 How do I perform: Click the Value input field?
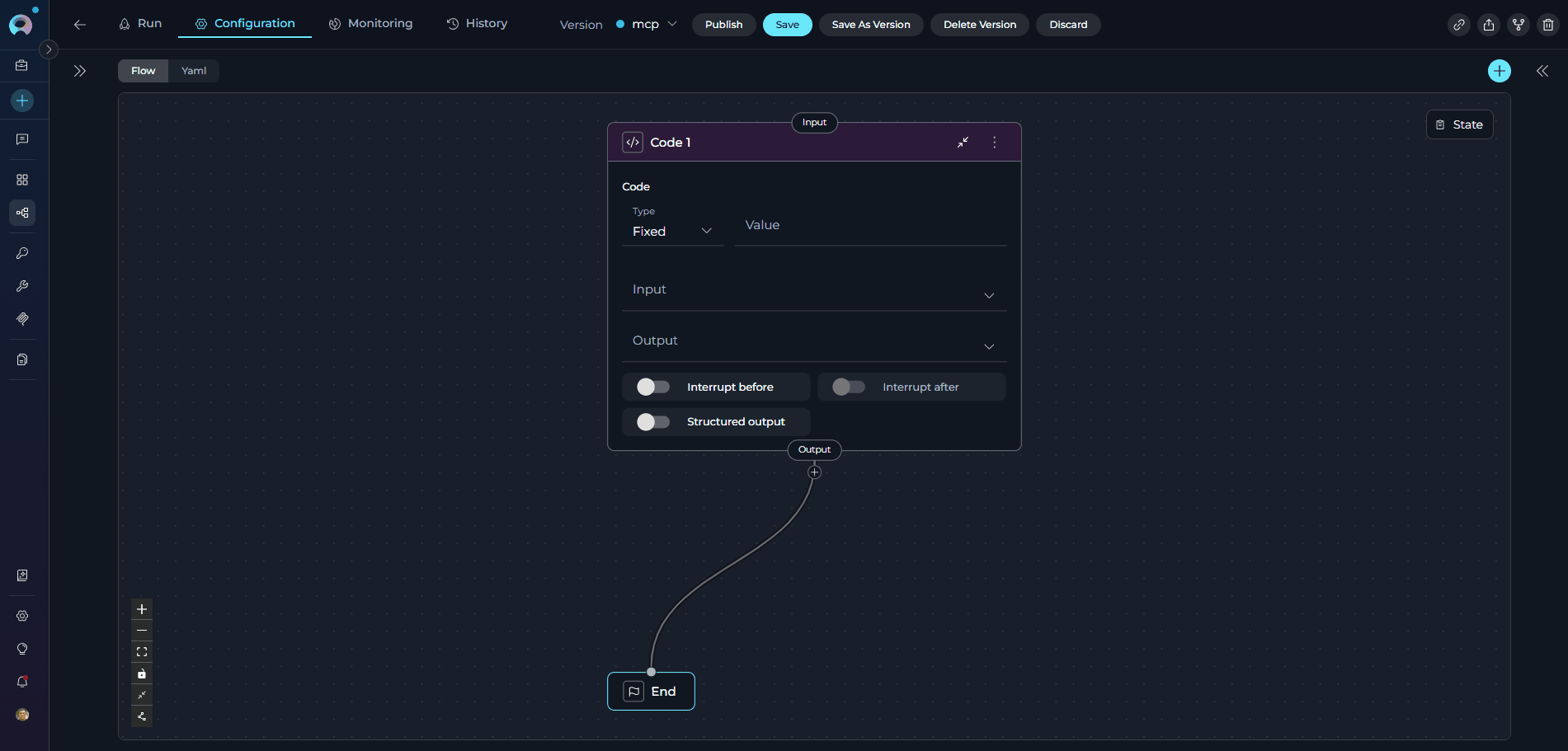(x=870, y=226)
